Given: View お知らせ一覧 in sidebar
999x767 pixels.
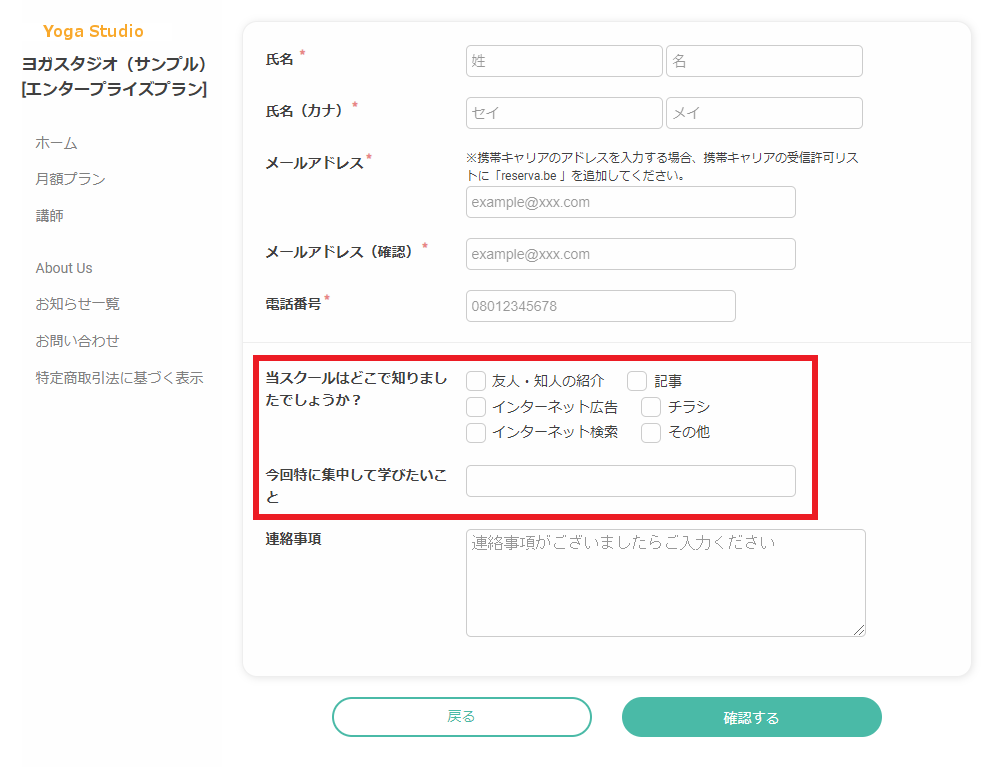Looking at the screenshot, I should tap(77, 304).
